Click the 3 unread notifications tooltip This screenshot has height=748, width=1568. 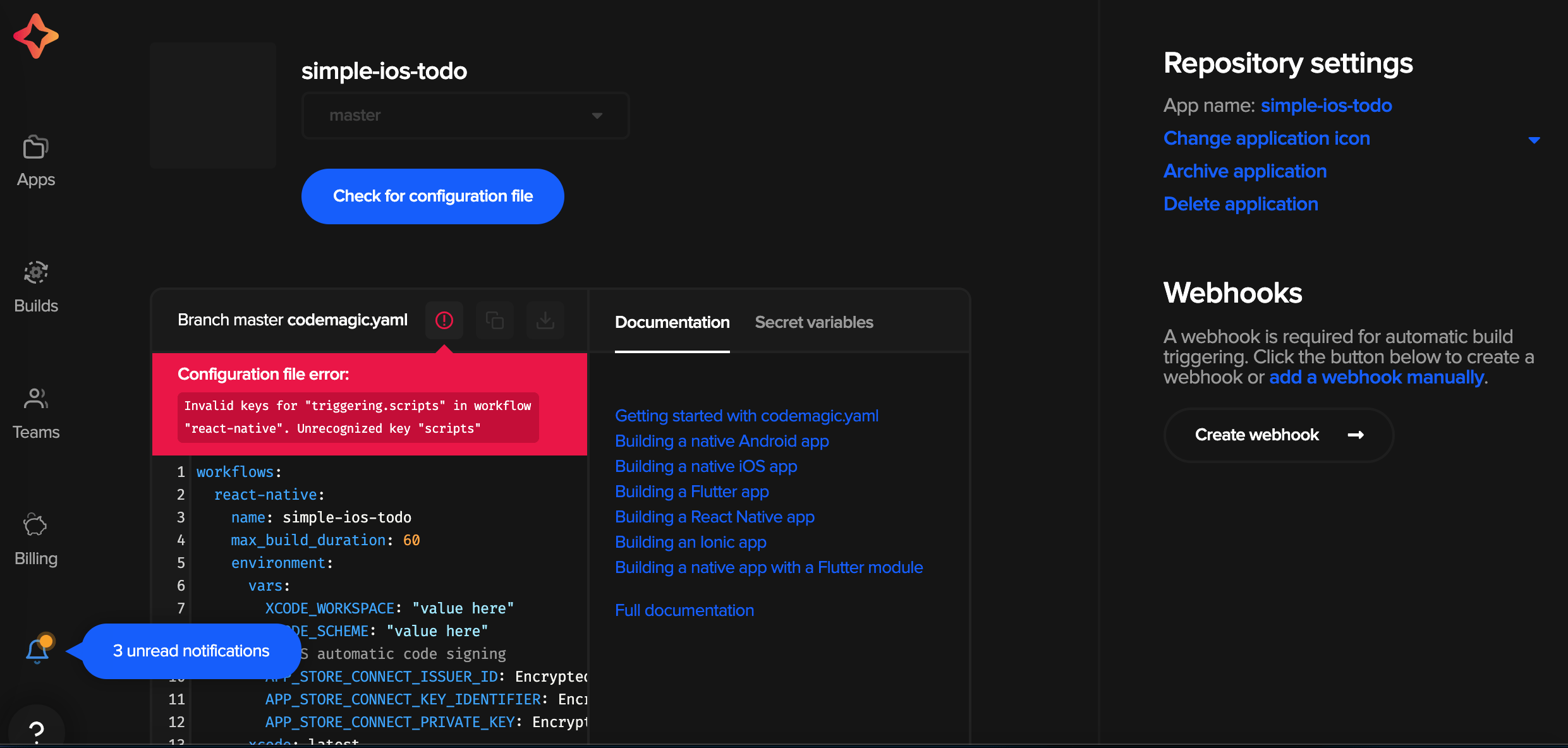[191, 651]
